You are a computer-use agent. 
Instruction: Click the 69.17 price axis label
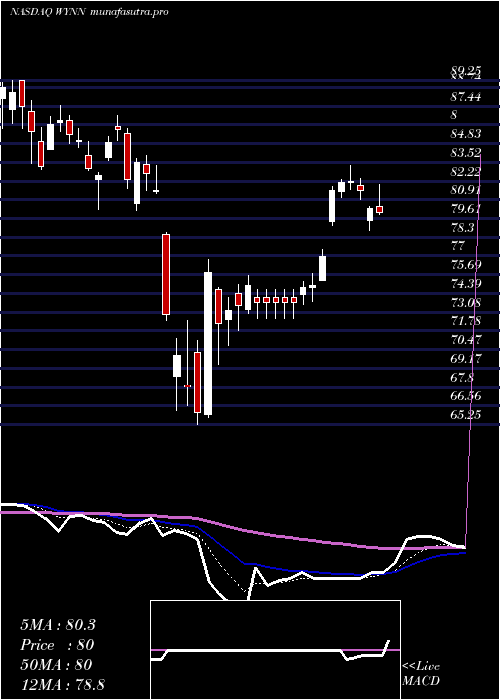[x=466, y=359]
